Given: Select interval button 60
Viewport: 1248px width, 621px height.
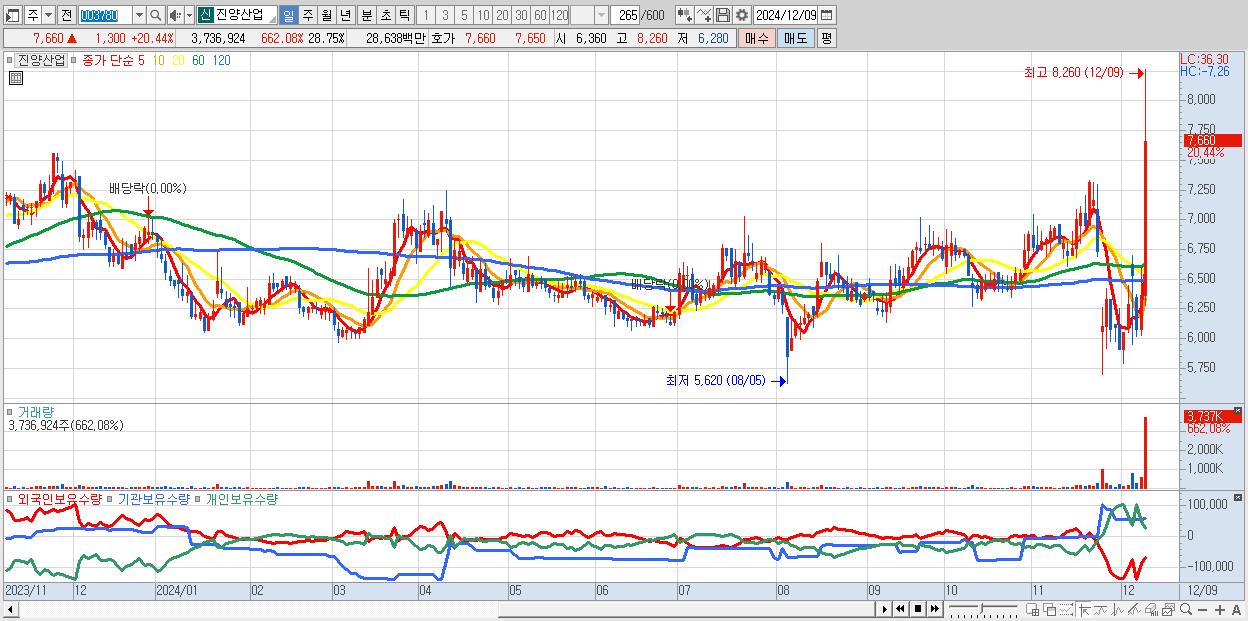Looking at the screenshot, I should pyautogui.click(x=540, y=15).
